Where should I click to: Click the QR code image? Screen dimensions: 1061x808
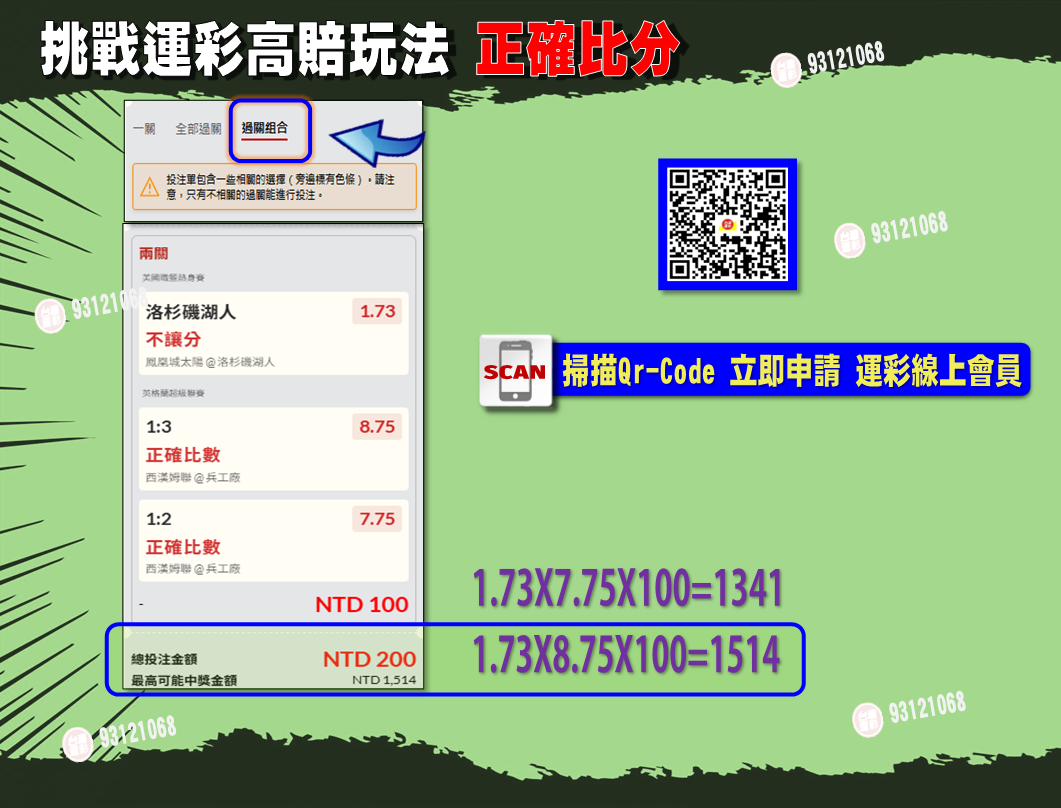pos(727,225)
